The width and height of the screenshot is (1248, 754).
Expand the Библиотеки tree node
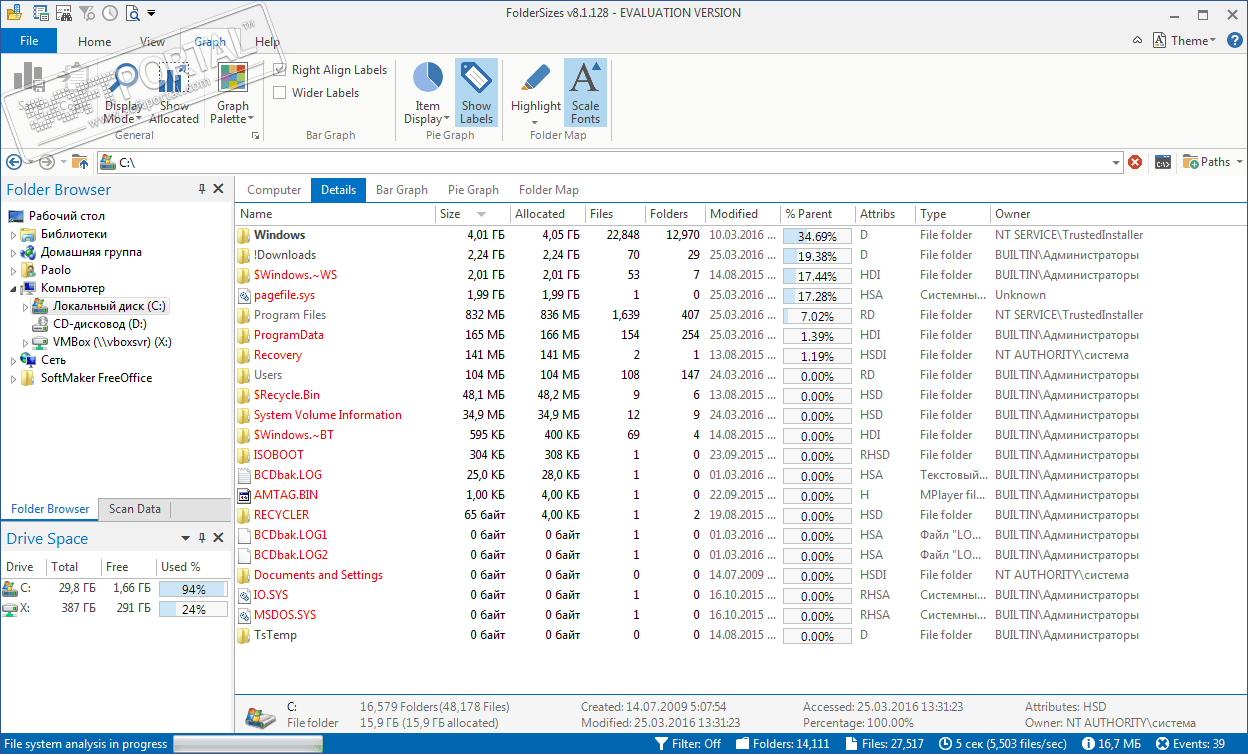pos(14,234)
